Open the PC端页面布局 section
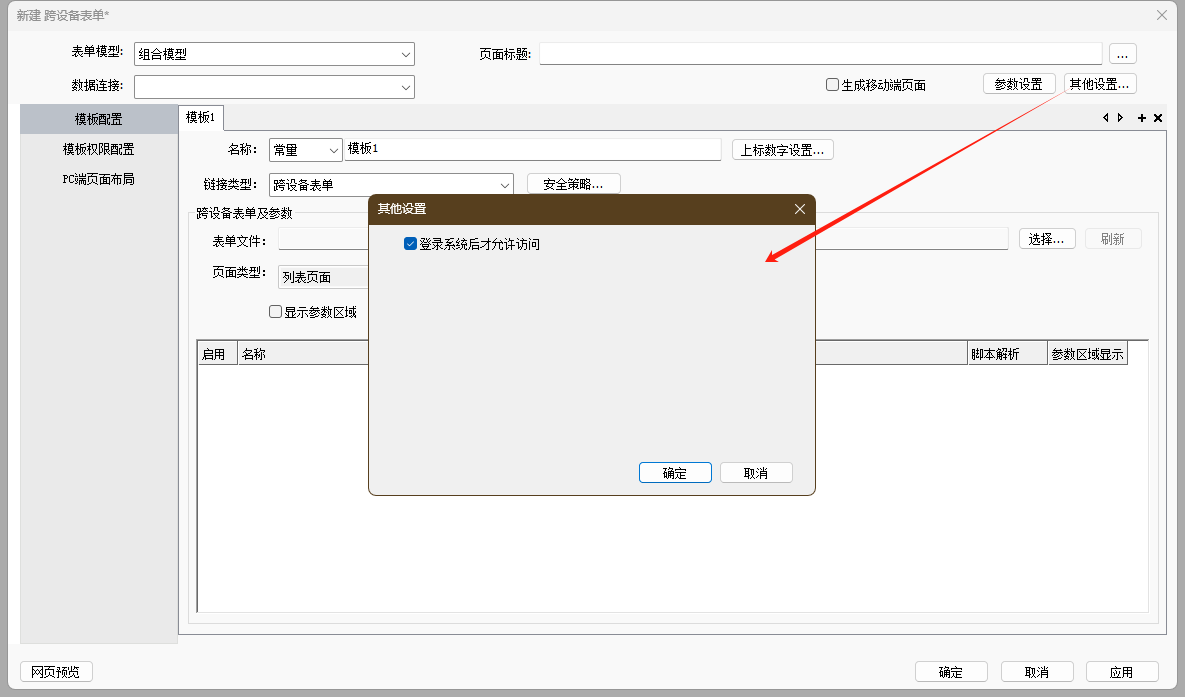Image resolution: width=1185 pixels, height=697 pixels. pos(98,179)
